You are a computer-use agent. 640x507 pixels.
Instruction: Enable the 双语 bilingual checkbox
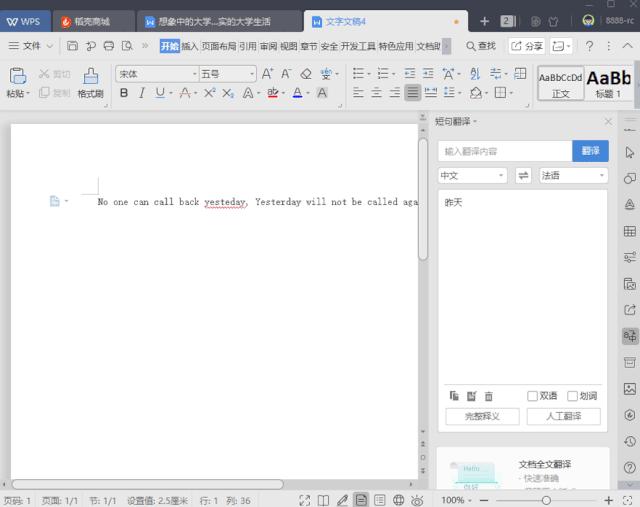click(532, 396)
